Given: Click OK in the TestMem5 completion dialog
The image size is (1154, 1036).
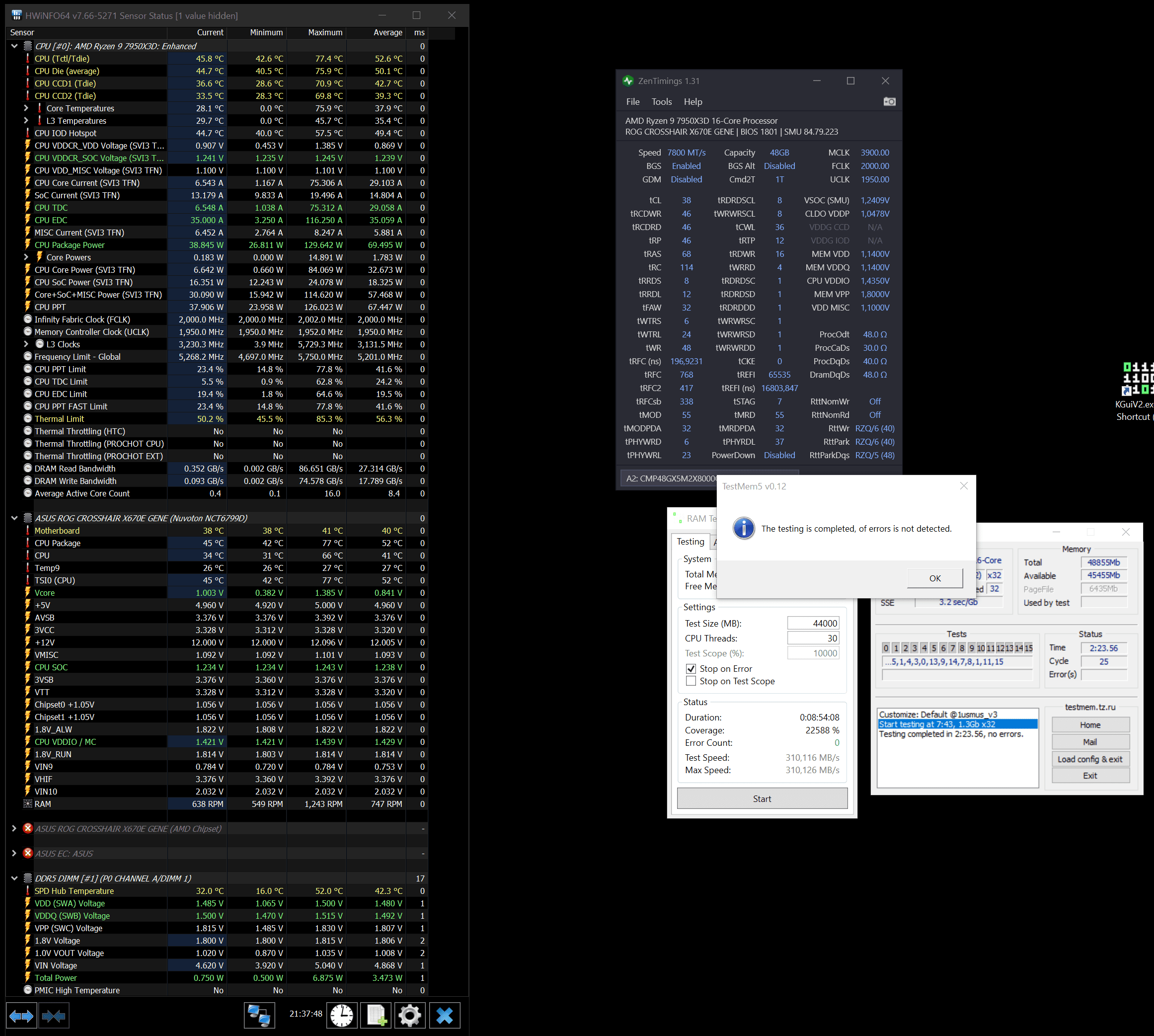Looking at the screenshot, I should (934, 578).
